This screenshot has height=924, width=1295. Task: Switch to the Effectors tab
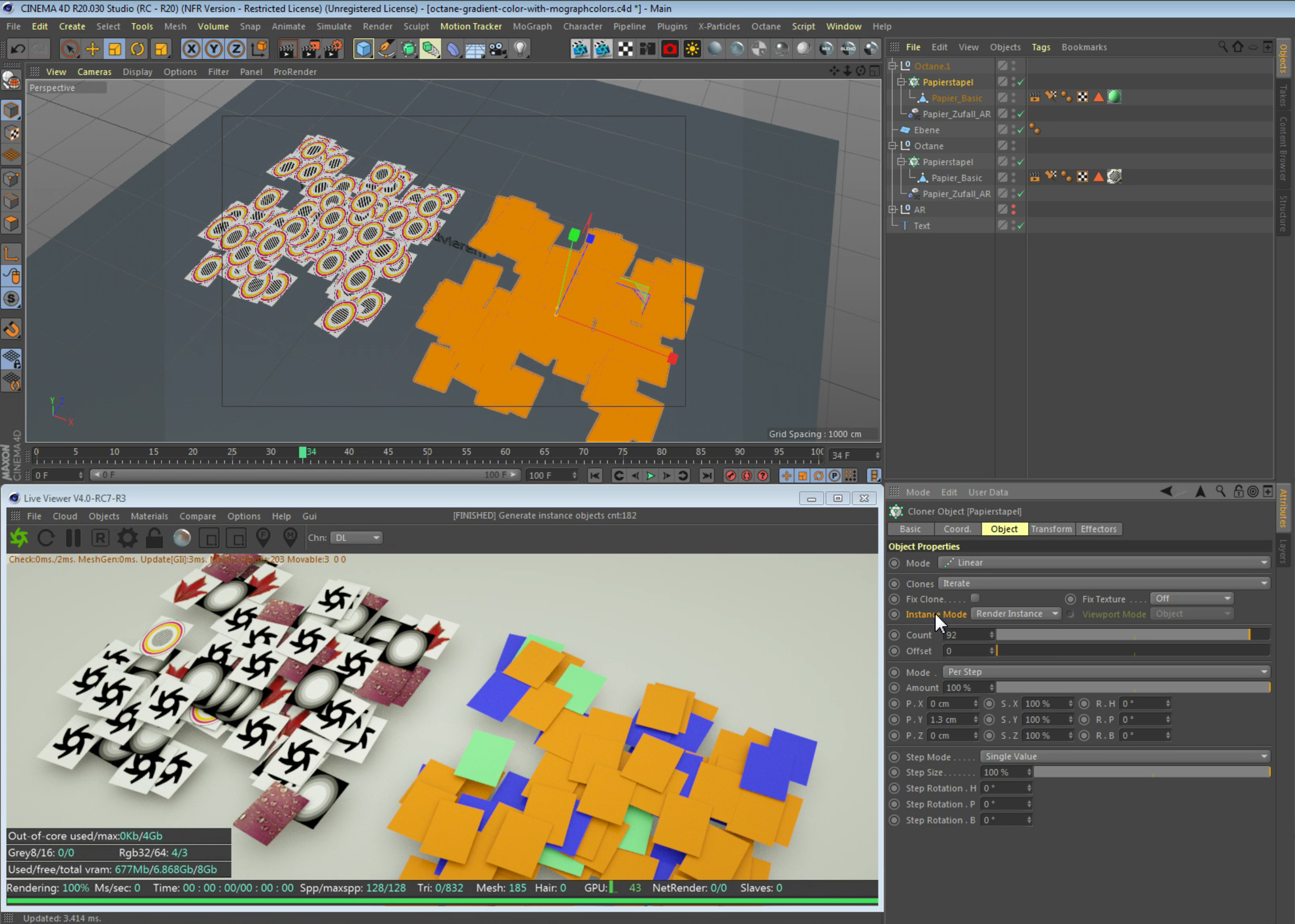[1098, 529]
